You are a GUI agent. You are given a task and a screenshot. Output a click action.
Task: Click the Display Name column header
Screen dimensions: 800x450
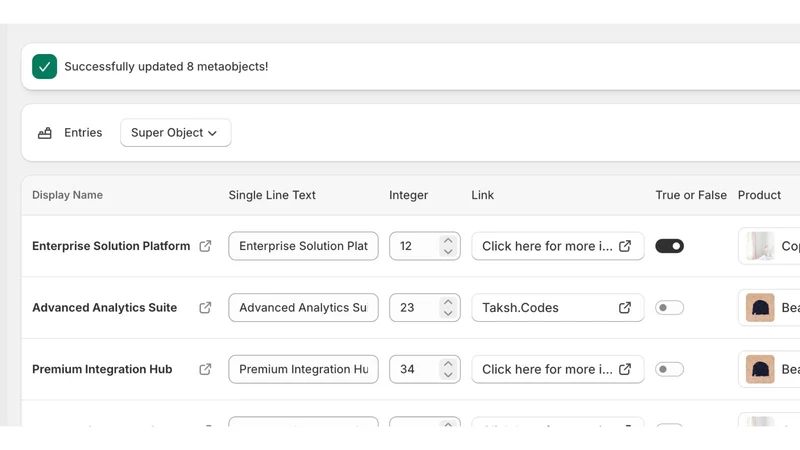click(x=67, y=195)
